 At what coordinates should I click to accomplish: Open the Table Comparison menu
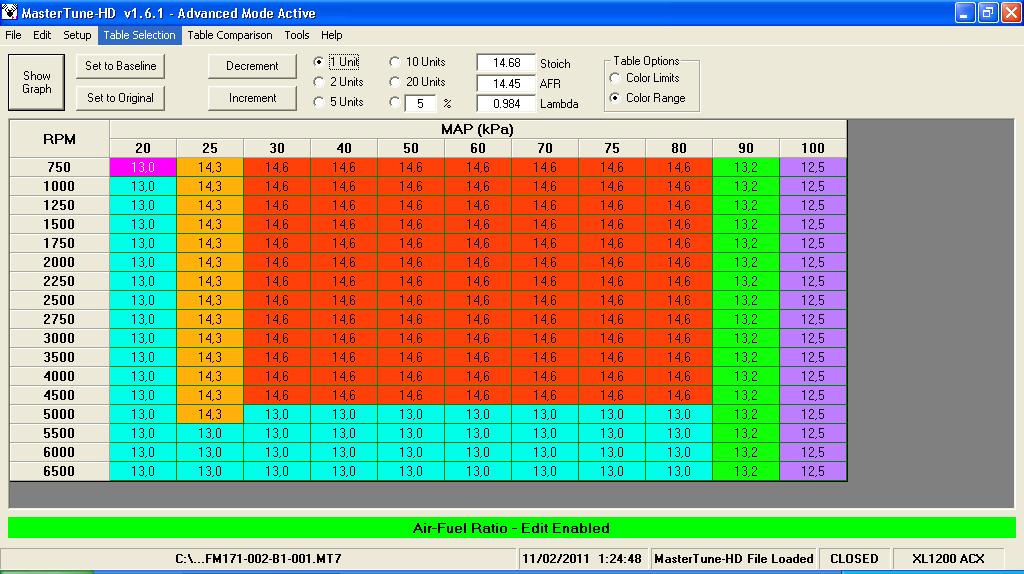(230, 35)
